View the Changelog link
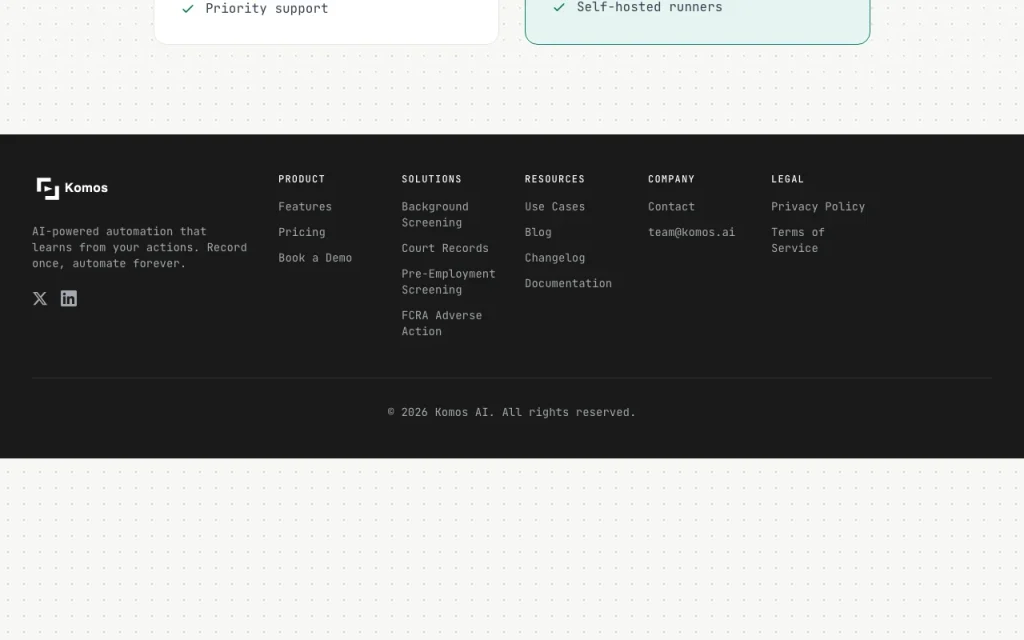 pyautogui.click(x=555, y=257)
